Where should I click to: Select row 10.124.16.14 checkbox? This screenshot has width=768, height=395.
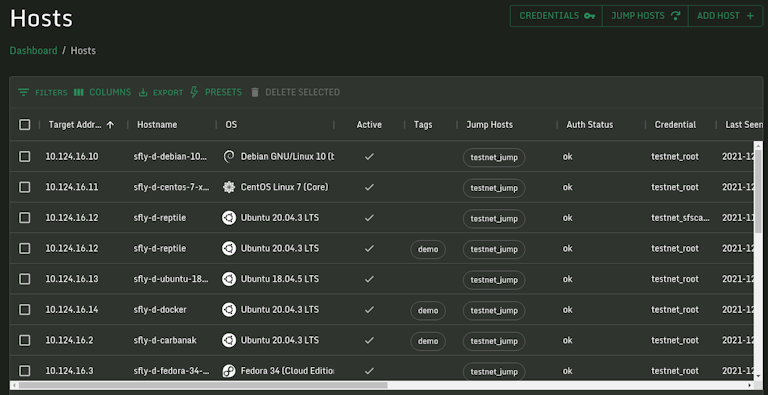coord(24,310)
